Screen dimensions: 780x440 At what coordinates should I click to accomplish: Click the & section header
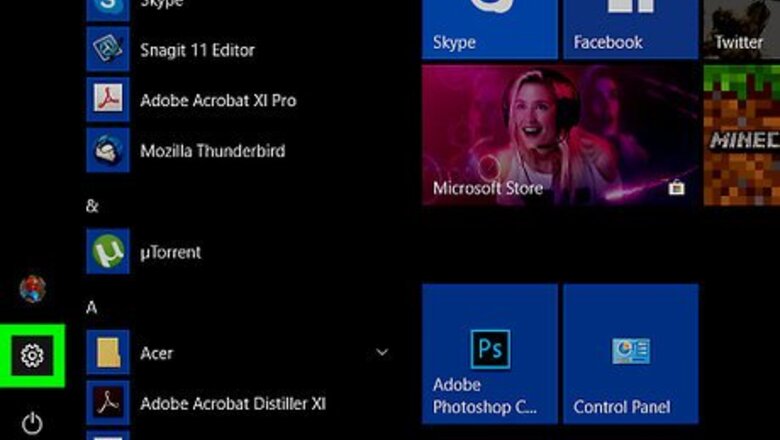point(92,206)
